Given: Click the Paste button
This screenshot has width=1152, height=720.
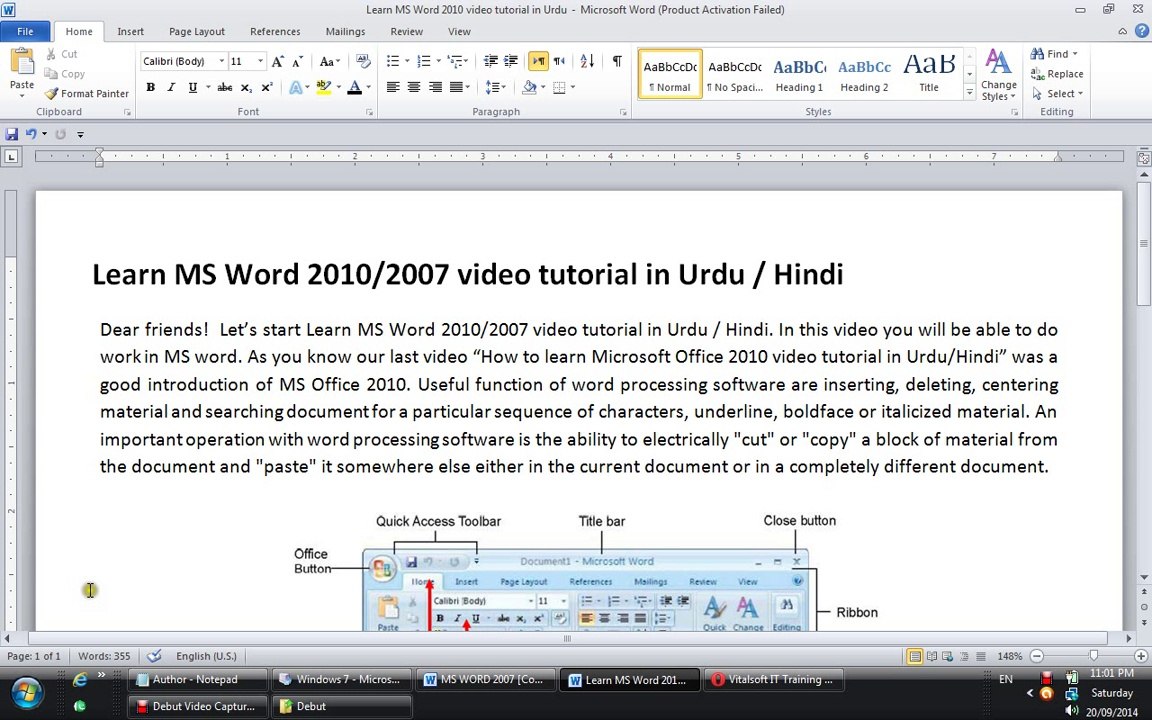Looking at the screenshot, I should pyautogui.click(x=22, y=73).
